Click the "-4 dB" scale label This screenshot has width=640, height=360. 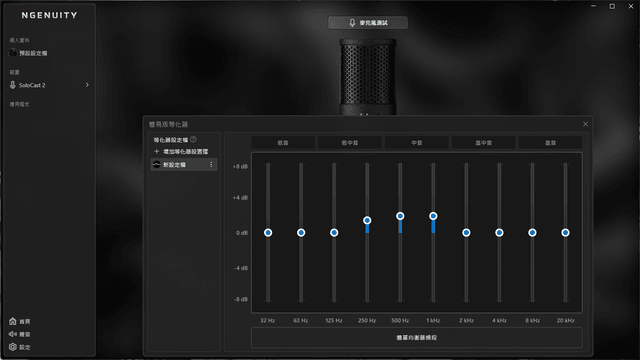click(x=241, y=268)
